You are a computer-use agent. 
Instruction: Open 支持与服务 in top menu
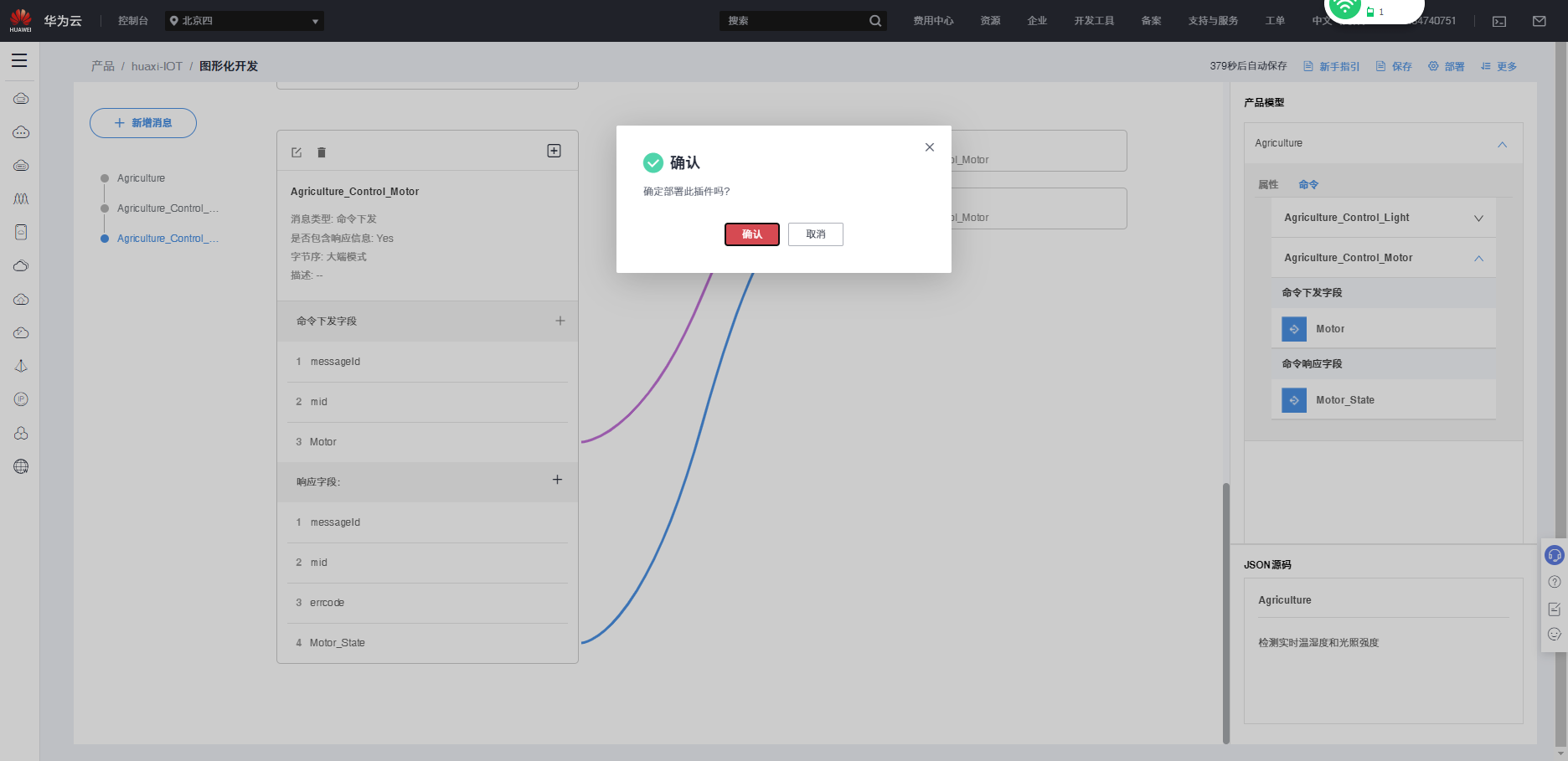coord(1213,21)
